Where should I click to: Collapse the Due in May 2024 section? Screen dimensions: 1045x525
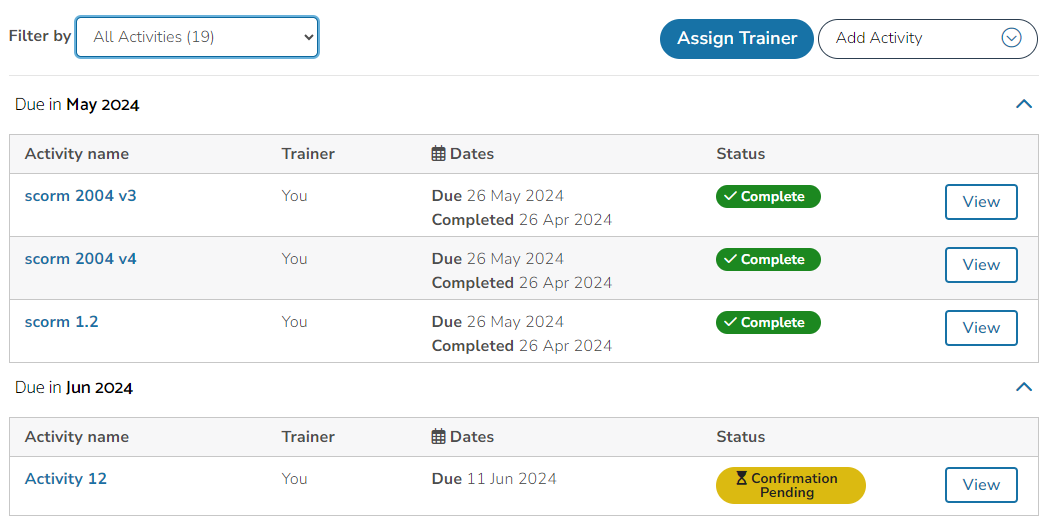(1024, 104)
